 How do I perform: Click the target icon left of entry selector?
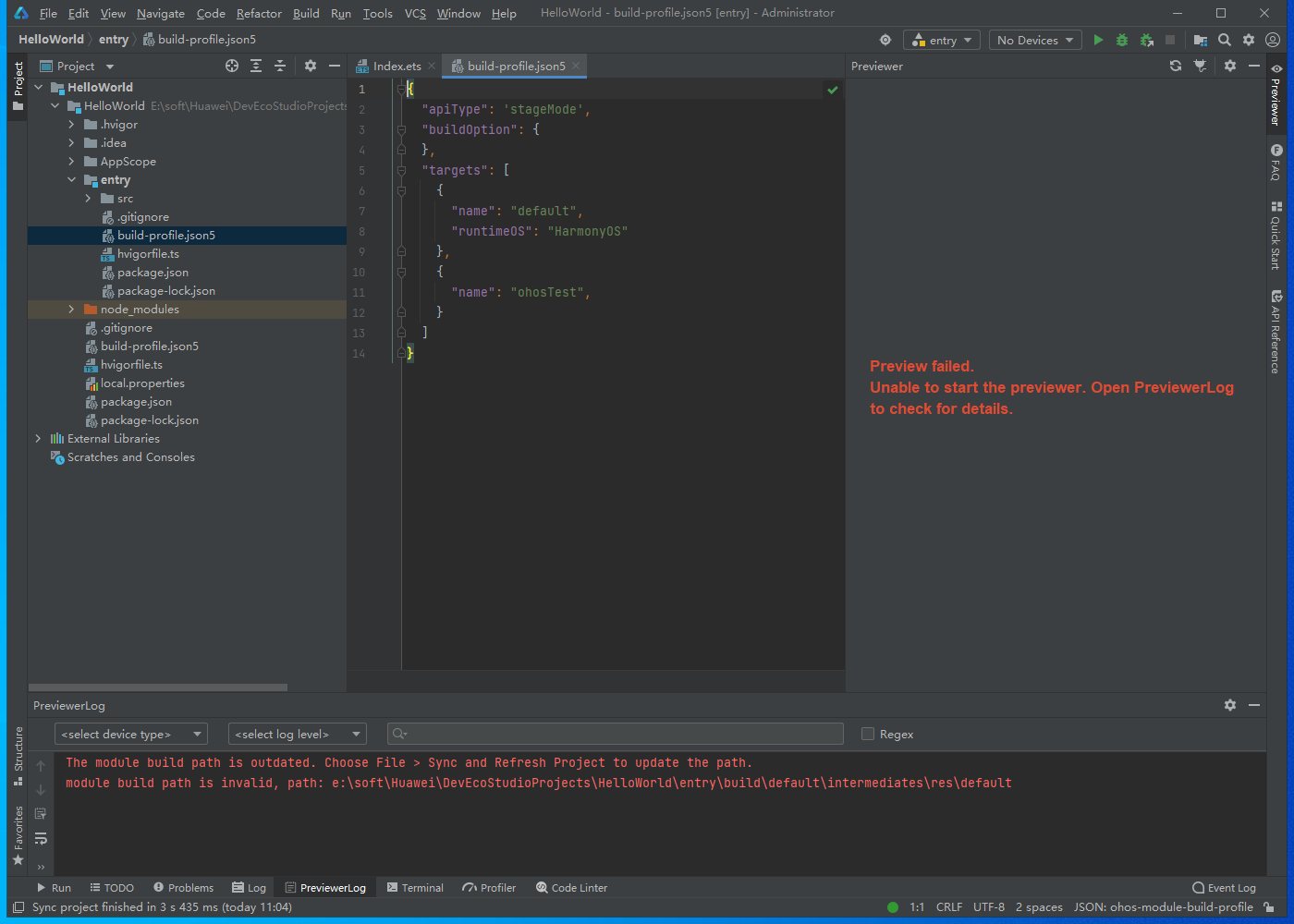click(x=885, y=40)
